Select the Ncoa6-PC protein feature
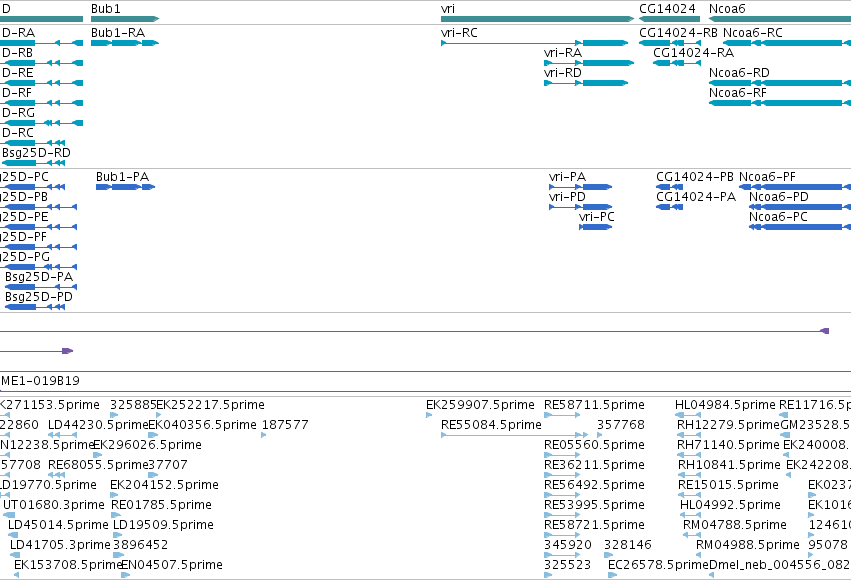The image size is (851, 580). click(800, 227)
